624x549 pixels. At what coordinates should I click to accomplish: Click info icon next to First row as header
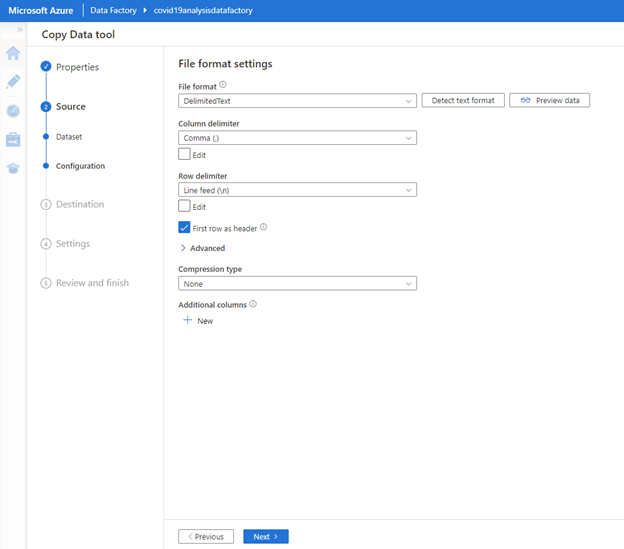click(263, 227)
